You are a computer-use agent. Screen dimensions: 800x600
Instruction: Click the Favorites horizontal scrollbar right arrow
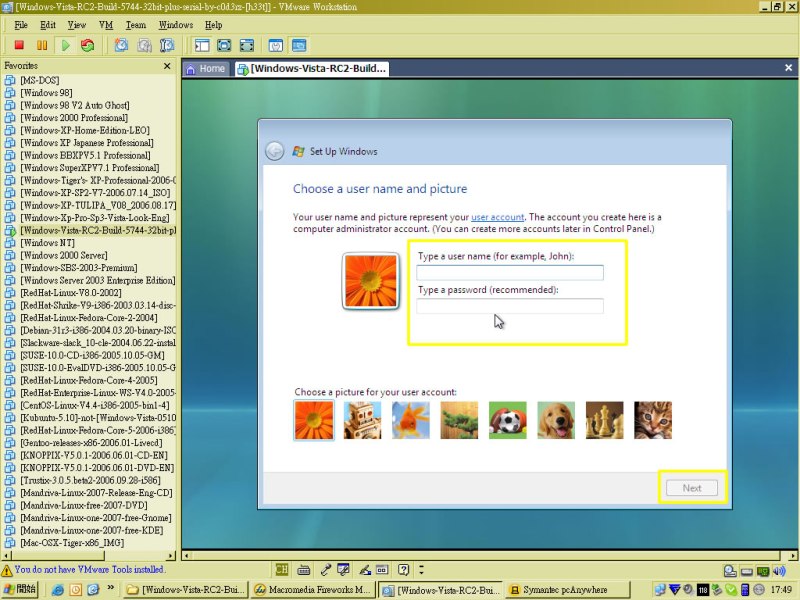point(171,555)
